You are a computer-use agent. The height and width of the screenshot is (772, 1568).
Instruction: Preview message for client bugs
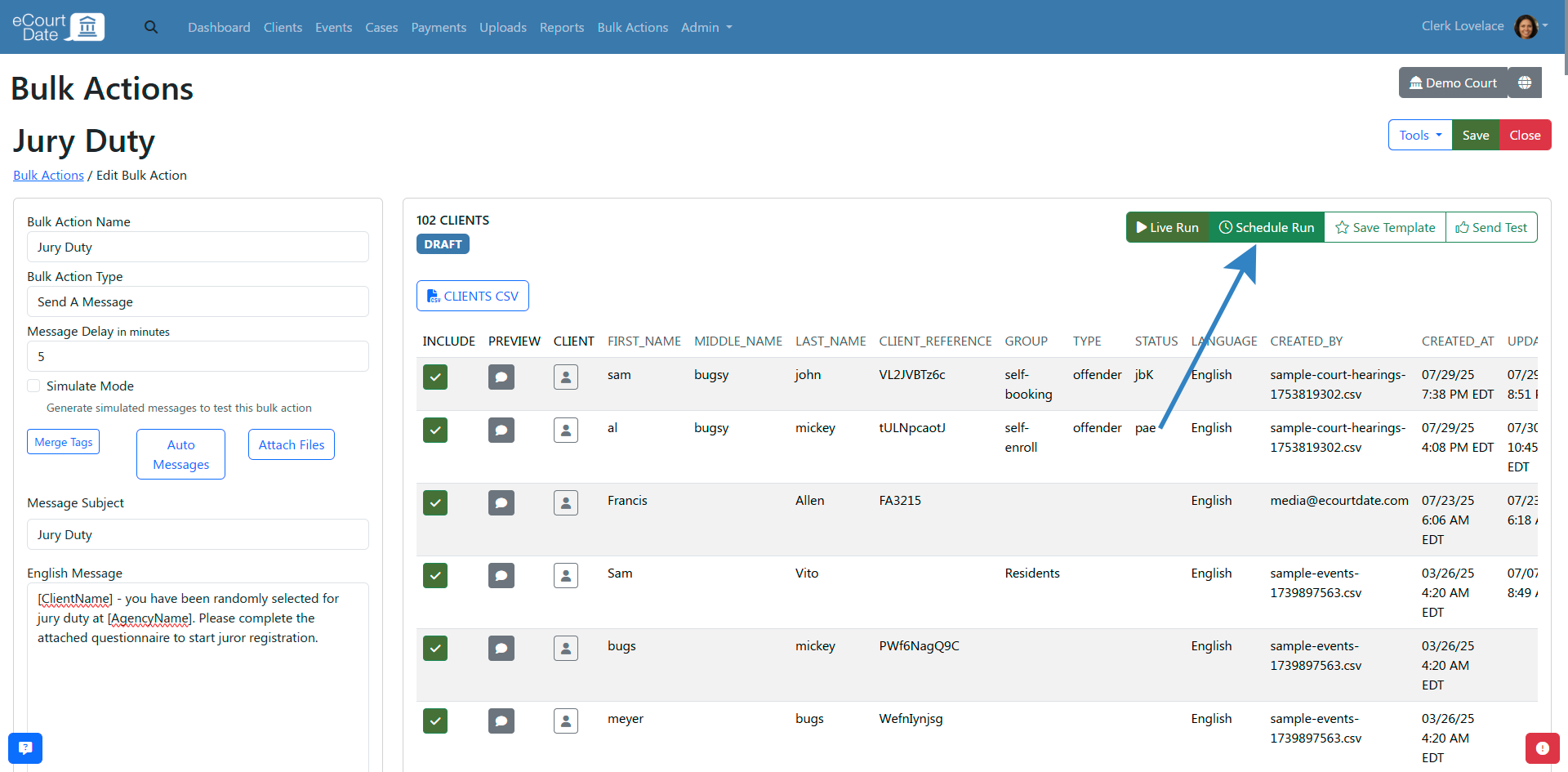pos(501,648)
